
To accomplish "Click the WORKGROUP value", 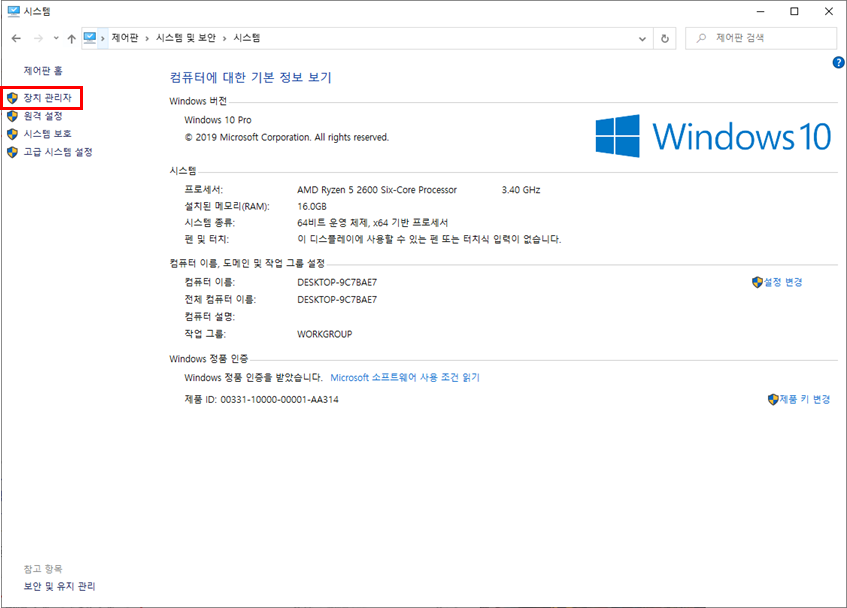I will pyautogui.click(x=325, y=334).
